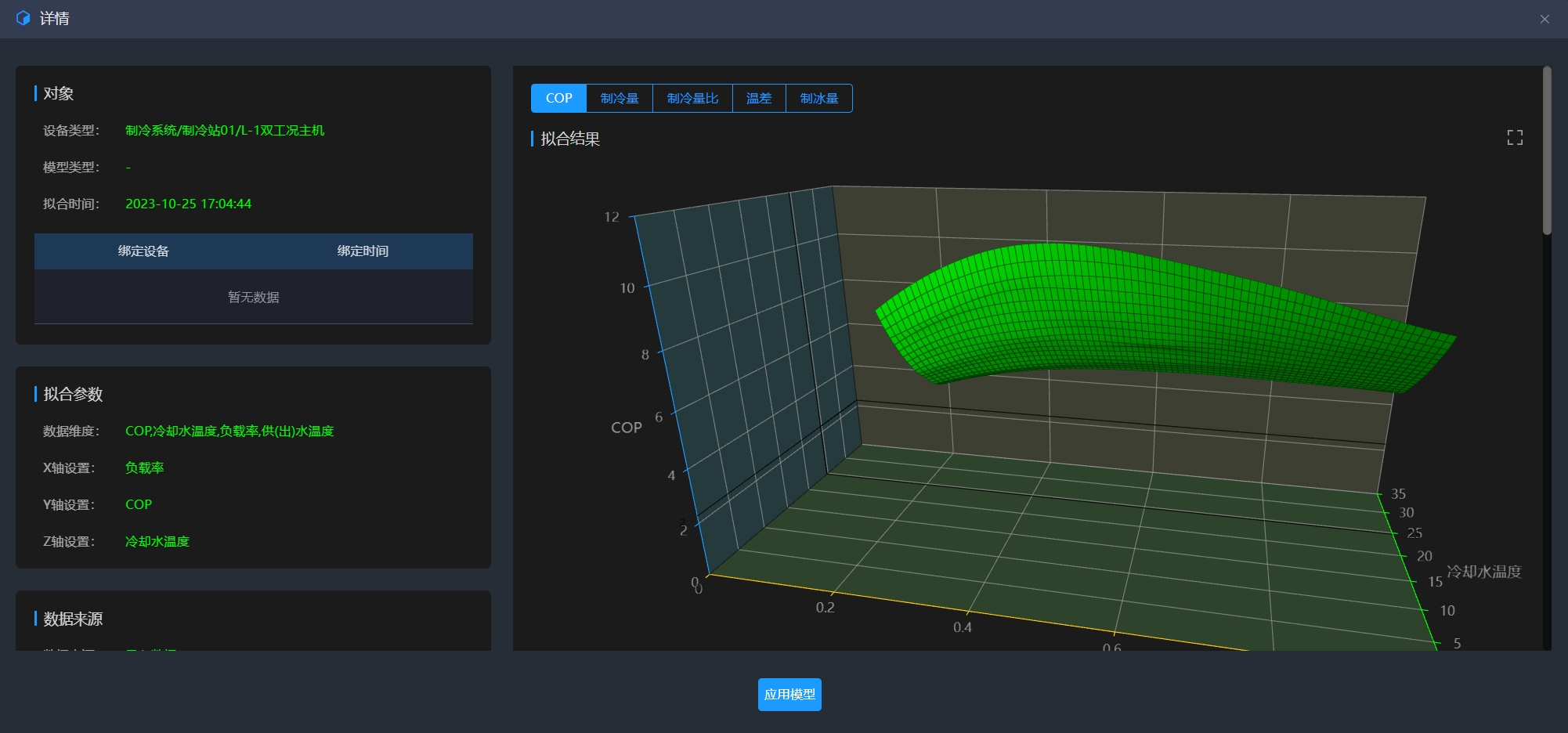
Task: Click the cube logo icon beside 详情
Action: (23, 18)
